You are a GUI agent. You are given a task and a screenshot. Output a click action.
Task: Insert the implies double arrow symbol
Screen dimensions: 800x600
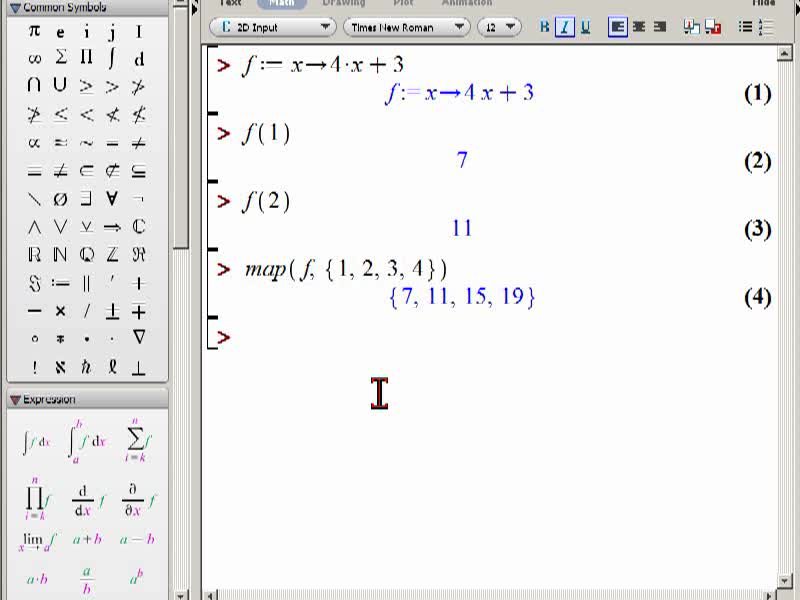[112, 227]
